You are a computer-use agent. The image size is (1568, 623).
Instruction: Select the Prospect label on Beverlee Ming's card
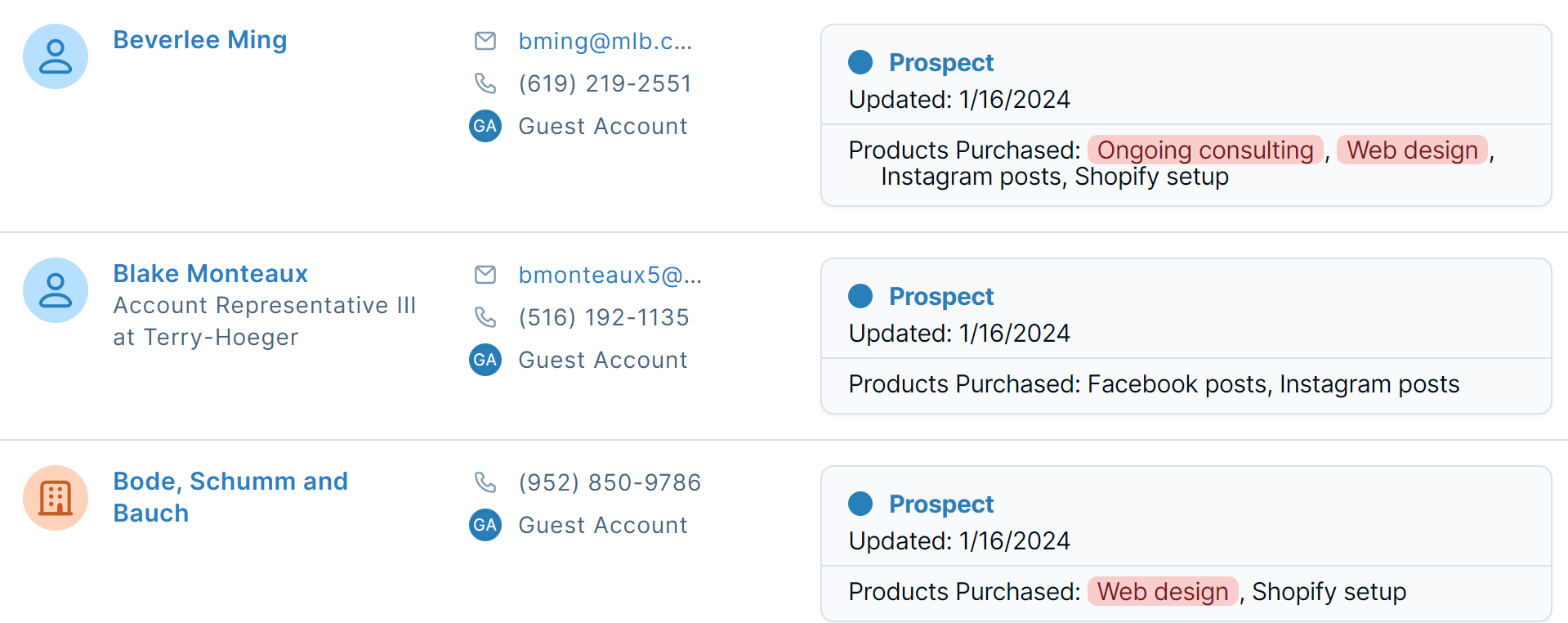pyautogui.click(x=941, y=61)
